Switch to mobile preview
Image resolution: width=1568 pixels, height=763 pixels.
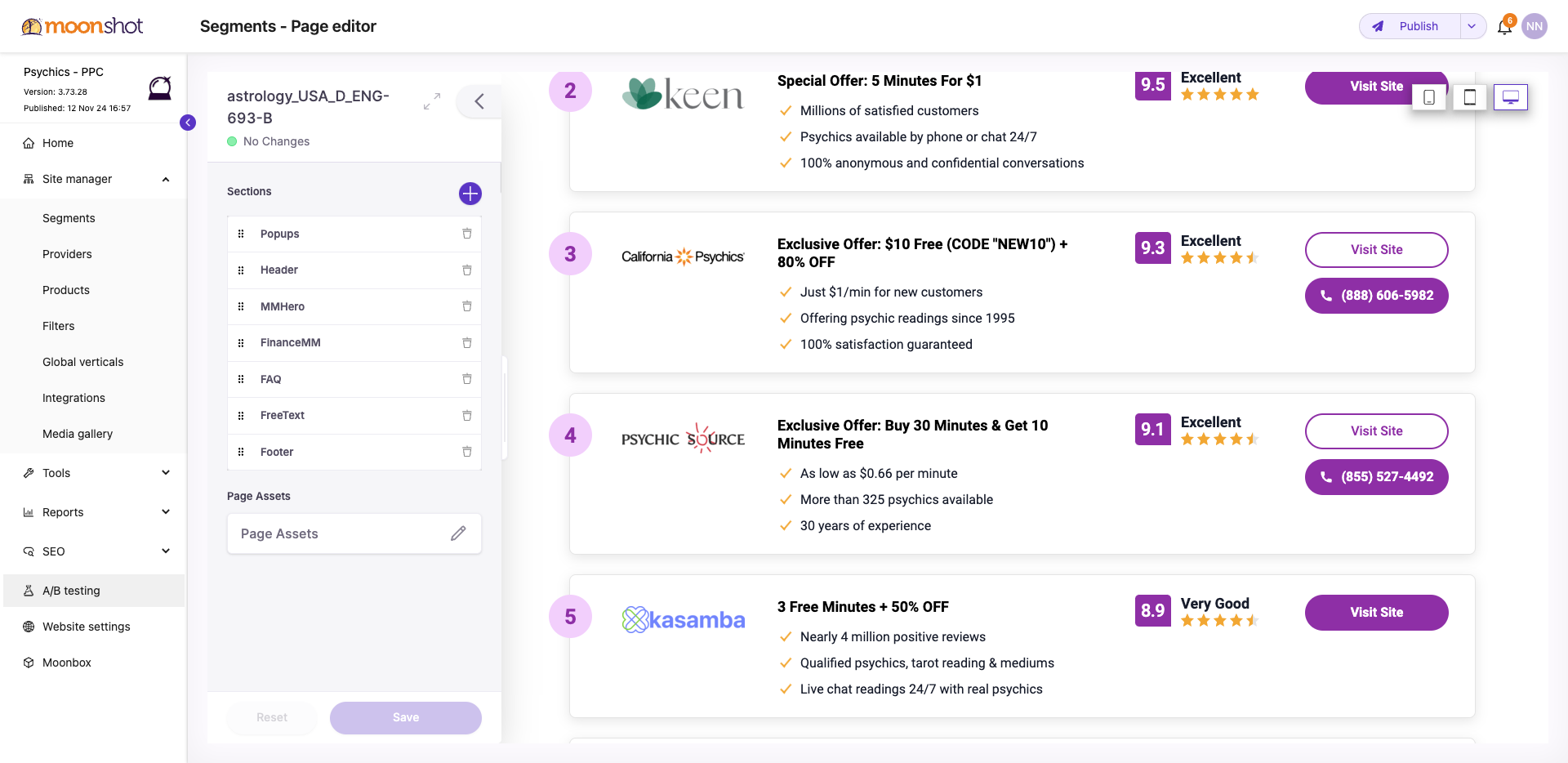pos(1429,97)
